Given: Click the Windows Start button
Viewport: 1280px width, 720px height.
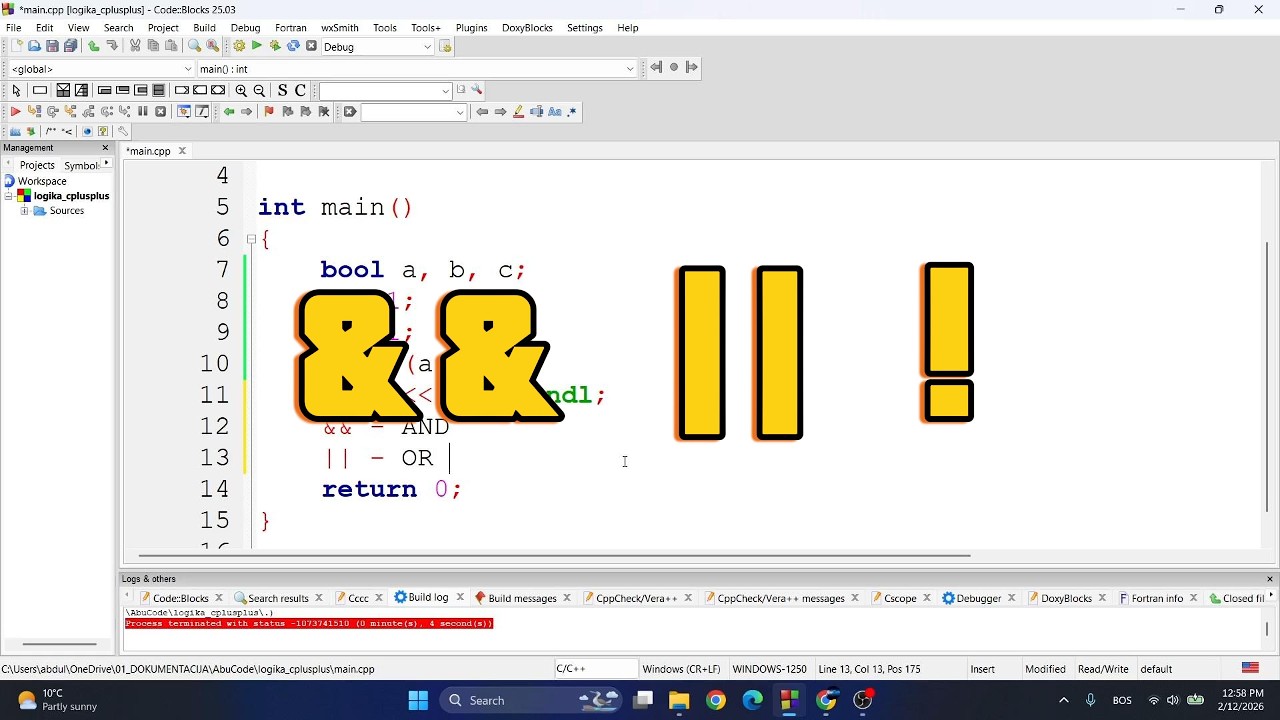Looking at the screenshot, I should click(x=418, y=700).
